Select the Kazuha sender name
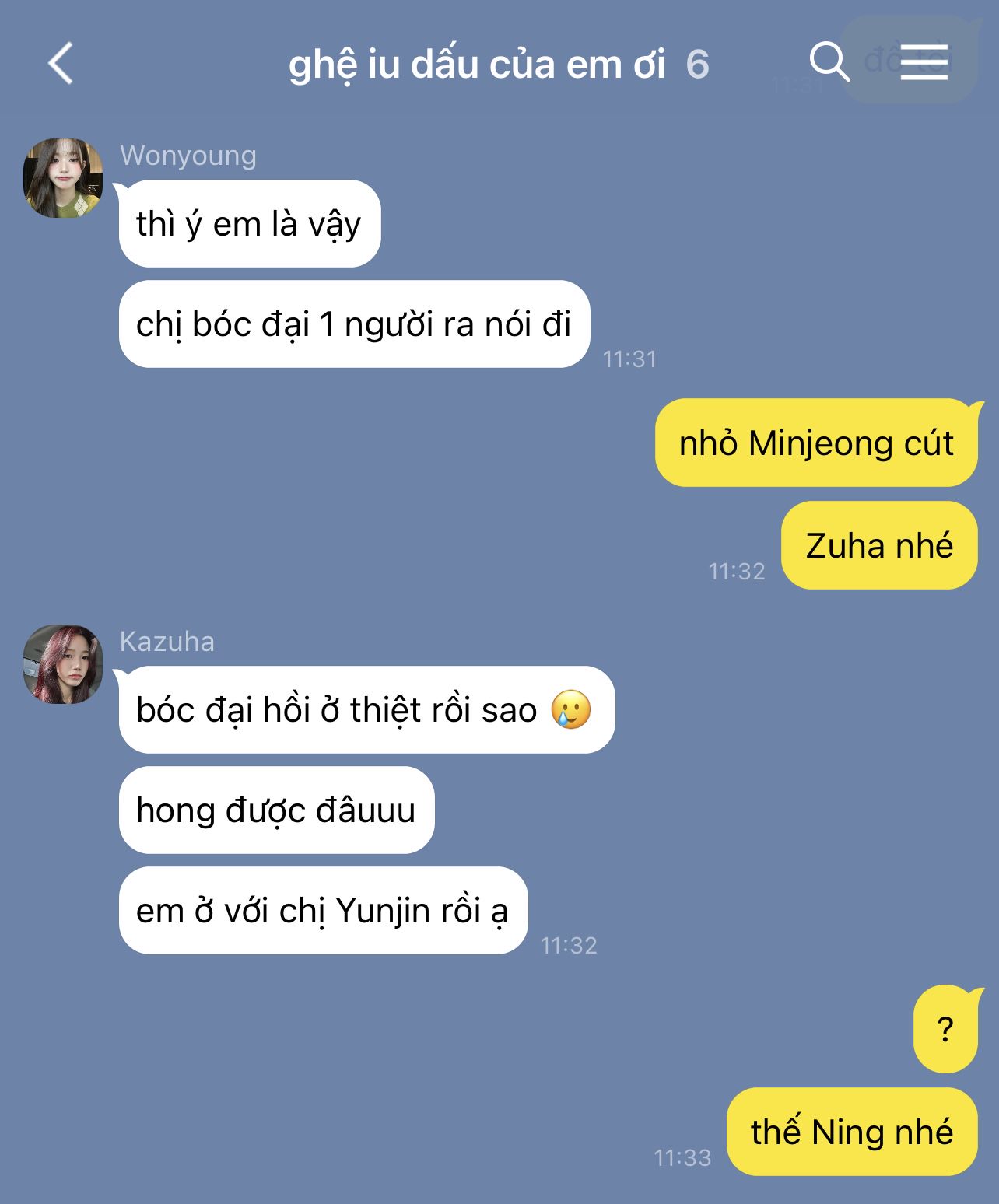This screenshot has height=1204, width=999. pos(167,642)
